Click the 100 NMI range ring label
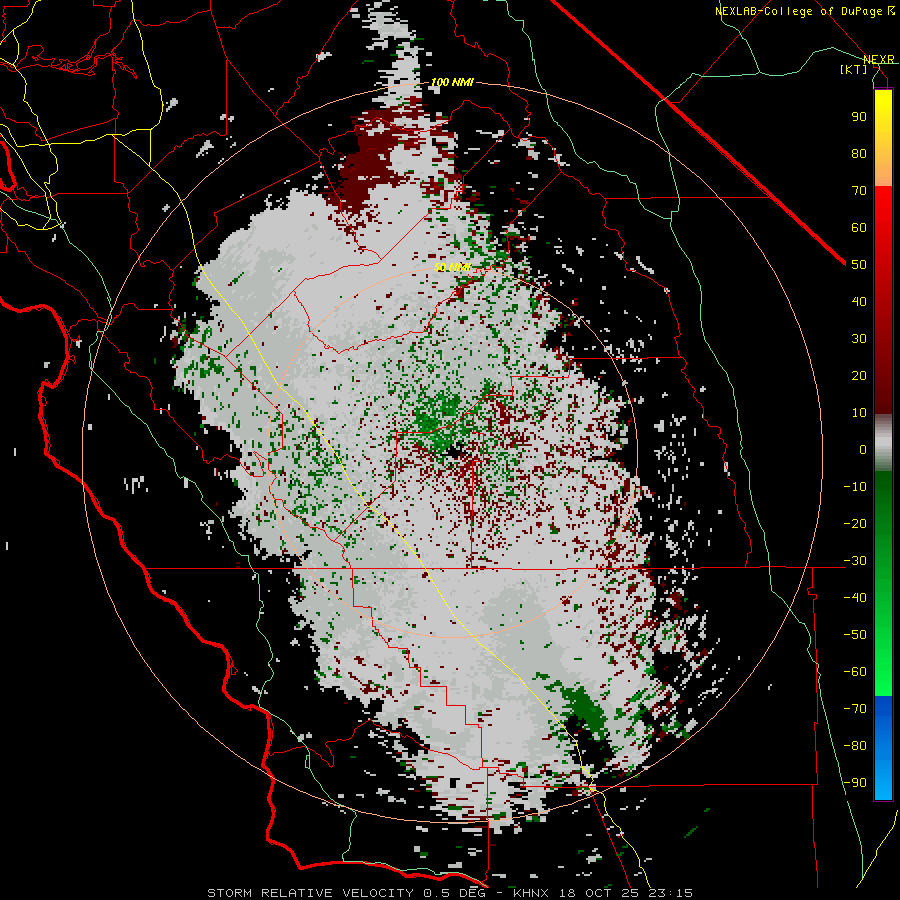 point(452,83)
